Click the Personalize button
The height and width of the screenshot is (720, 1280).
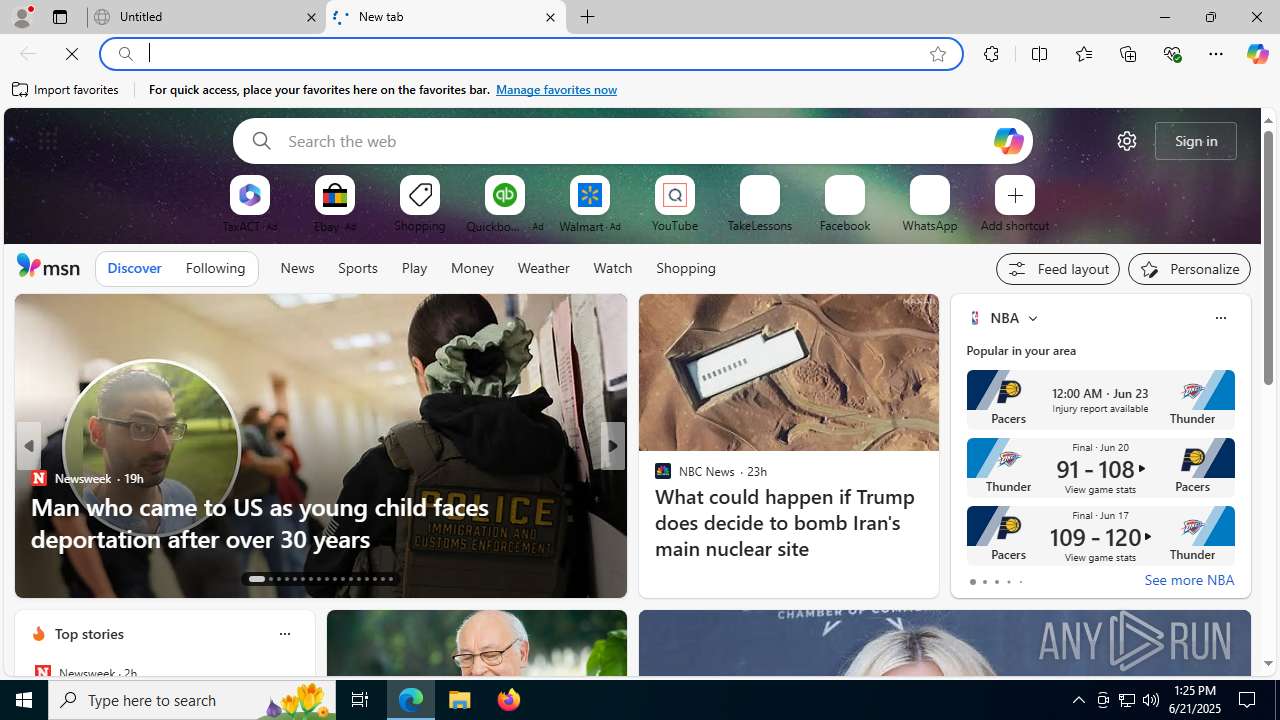(1189, 269)
